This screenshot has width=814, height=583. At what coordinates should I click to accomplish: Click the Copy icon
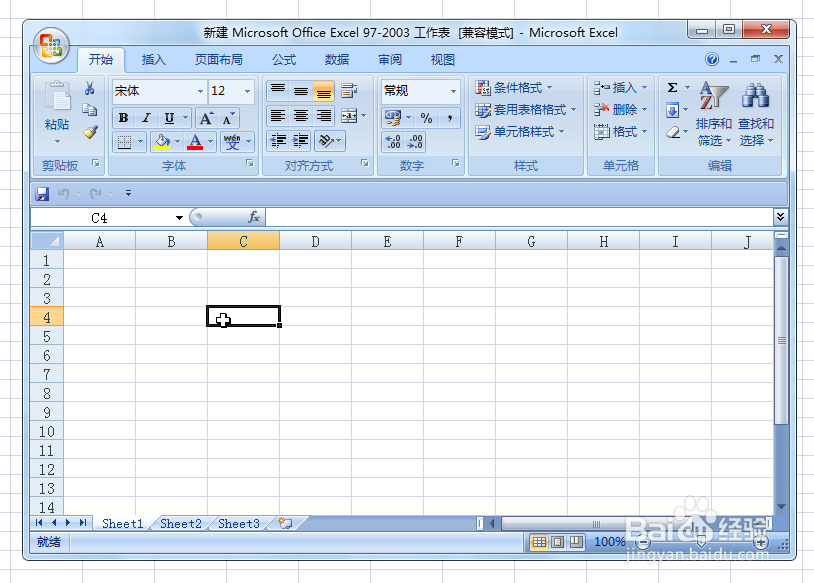[89, 110]
